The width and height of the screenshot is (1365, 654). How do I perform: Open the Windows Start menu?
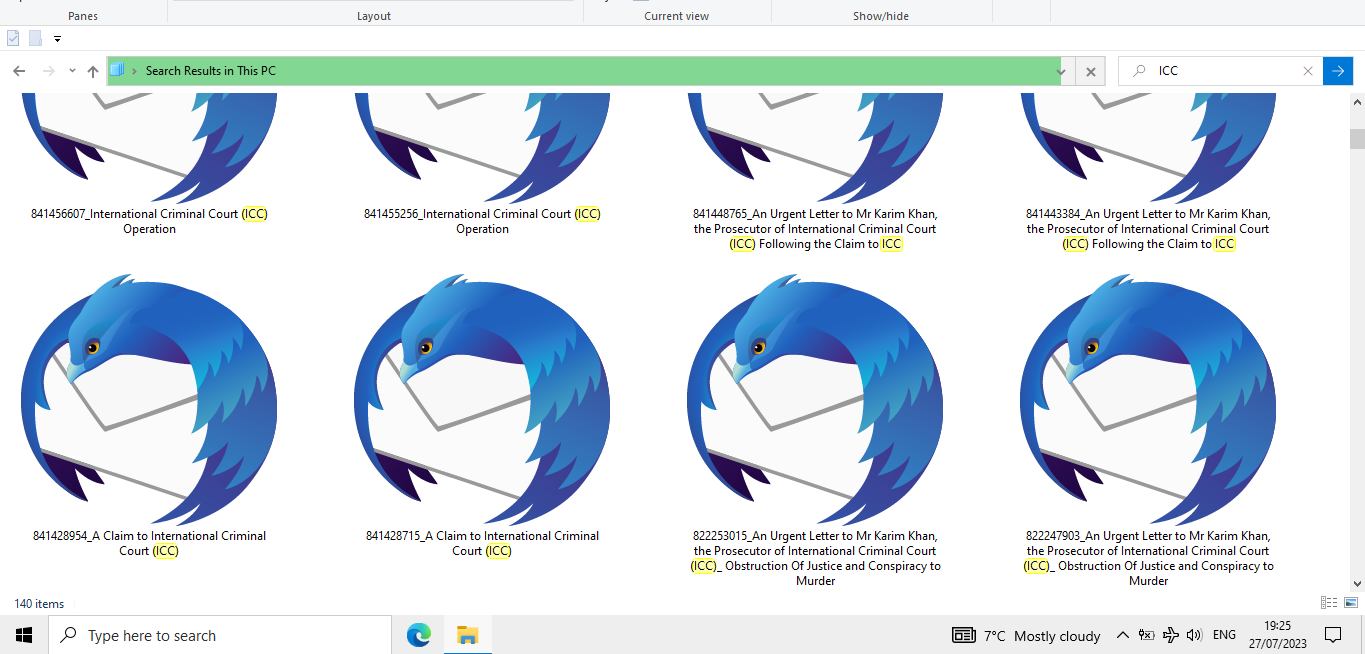click(x=24, y=635)
